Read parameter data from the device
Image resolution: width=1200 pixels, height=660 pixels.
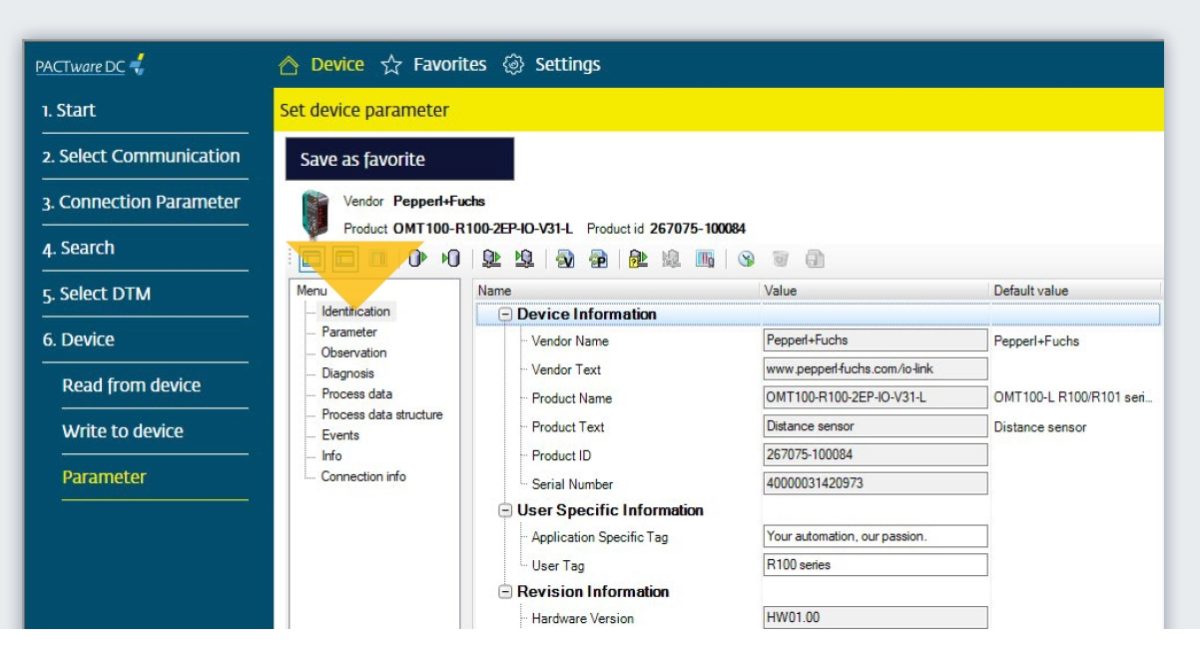point(490,259)
